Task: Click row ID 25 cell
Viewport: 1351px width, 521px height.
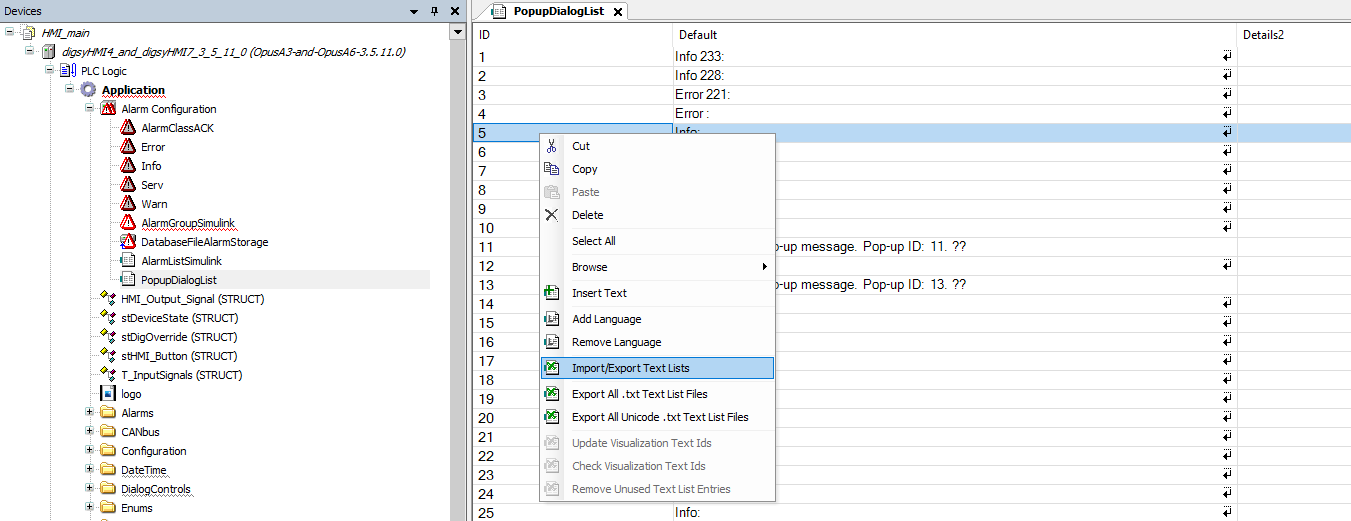Action: [573, 513]
